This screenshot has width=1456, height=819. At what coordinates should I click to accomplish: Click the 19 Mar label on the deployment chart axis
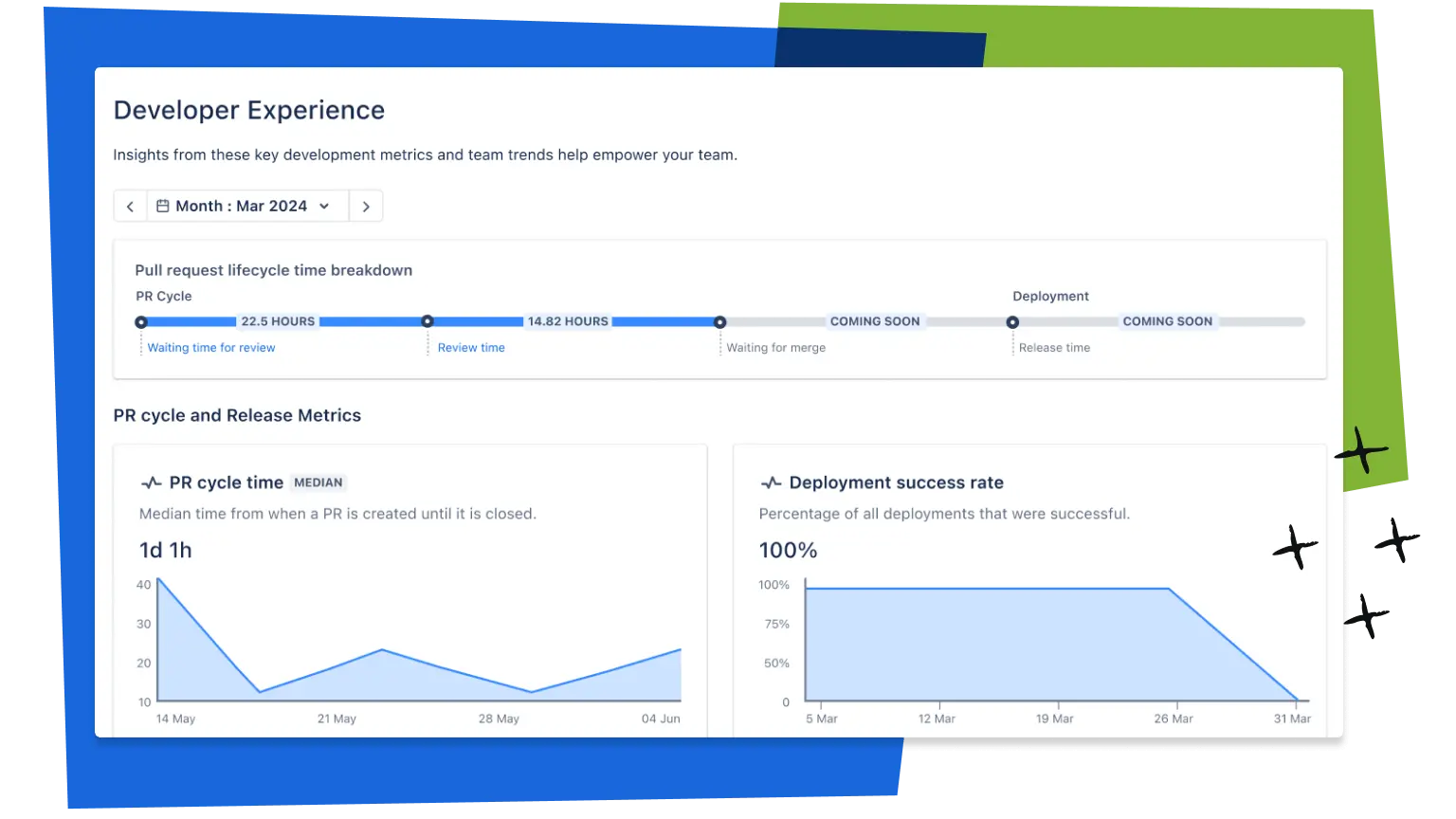(1054, 719)
